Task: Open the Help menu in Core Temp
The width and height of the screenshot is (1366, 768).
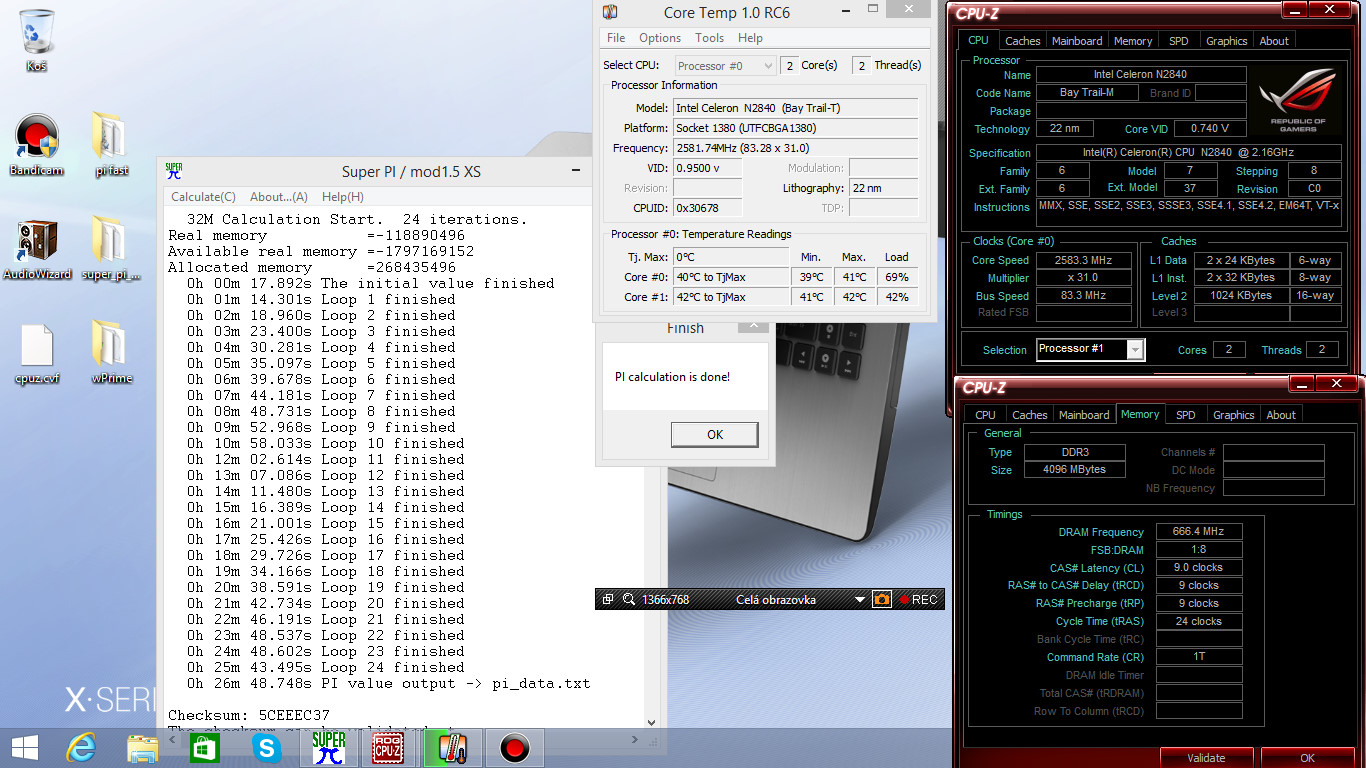Action: (750, 38)
